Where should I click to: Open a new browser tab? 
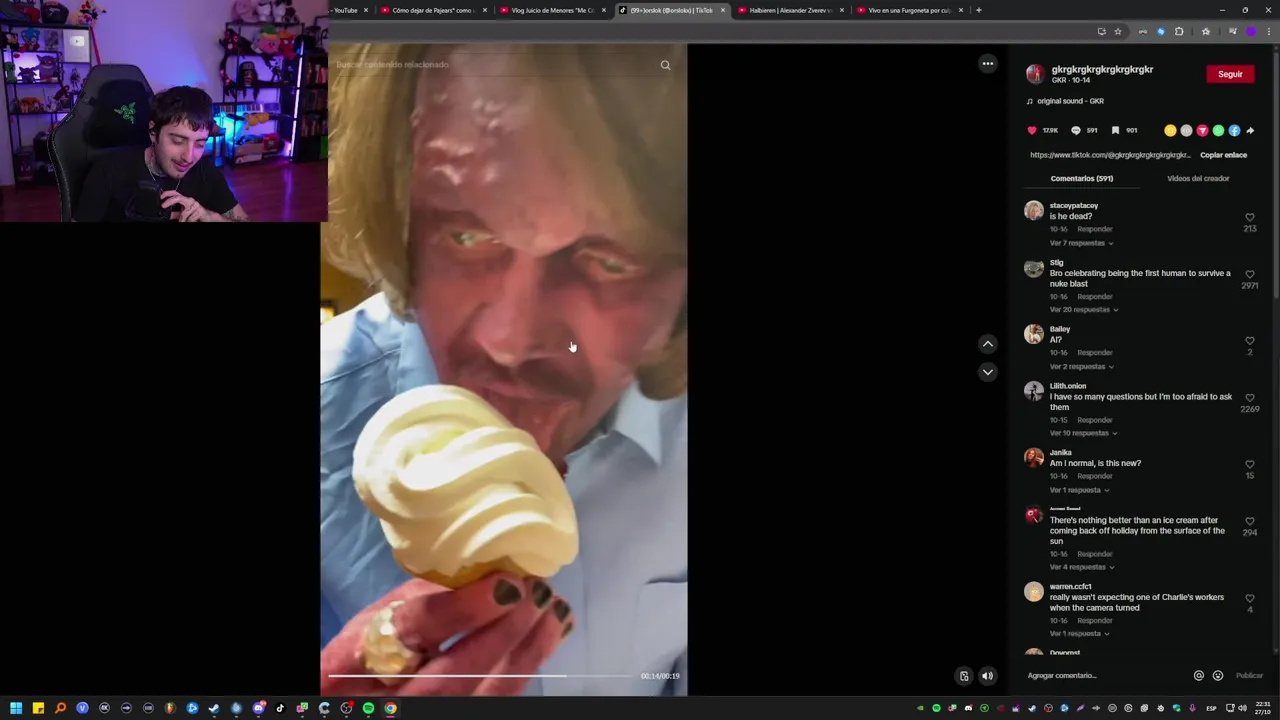pyautogui.click(x=978, y=10)
